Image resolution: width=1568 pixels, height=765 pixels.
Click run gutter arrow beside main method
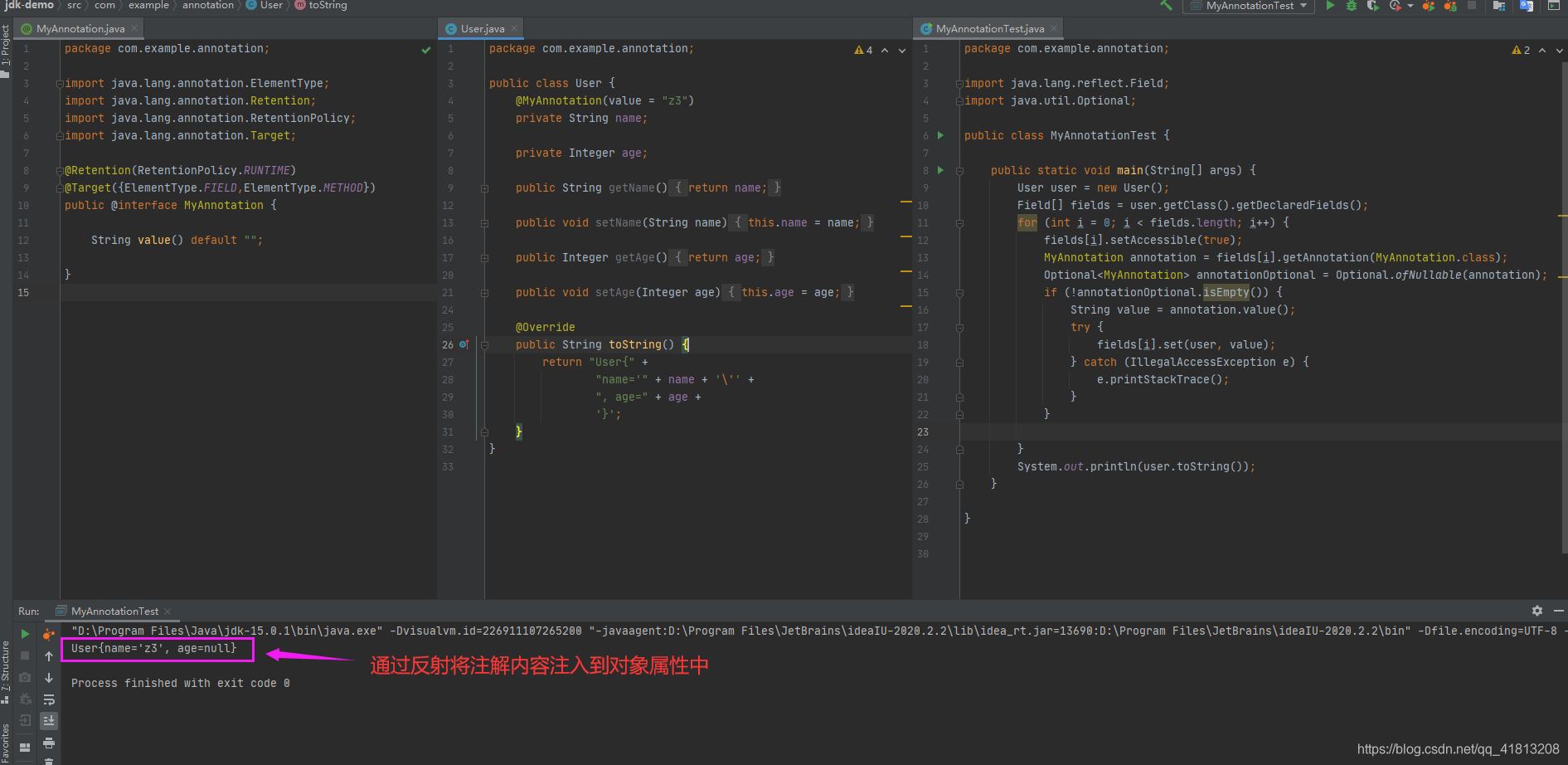(940, 170)
